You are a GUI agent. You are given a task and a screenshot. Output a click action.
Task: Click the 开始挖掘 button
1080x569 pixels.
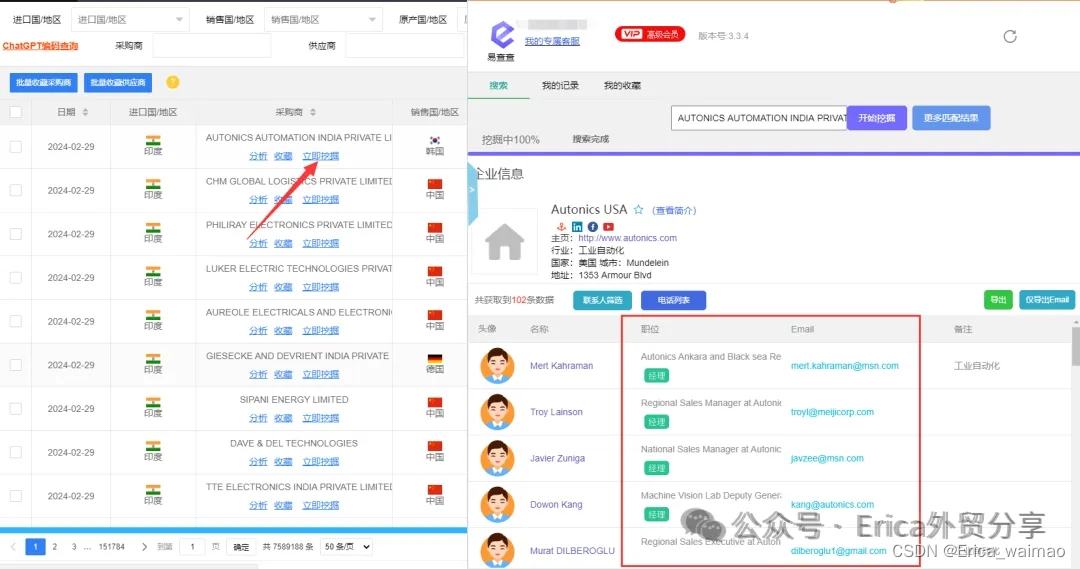[877, 118]
